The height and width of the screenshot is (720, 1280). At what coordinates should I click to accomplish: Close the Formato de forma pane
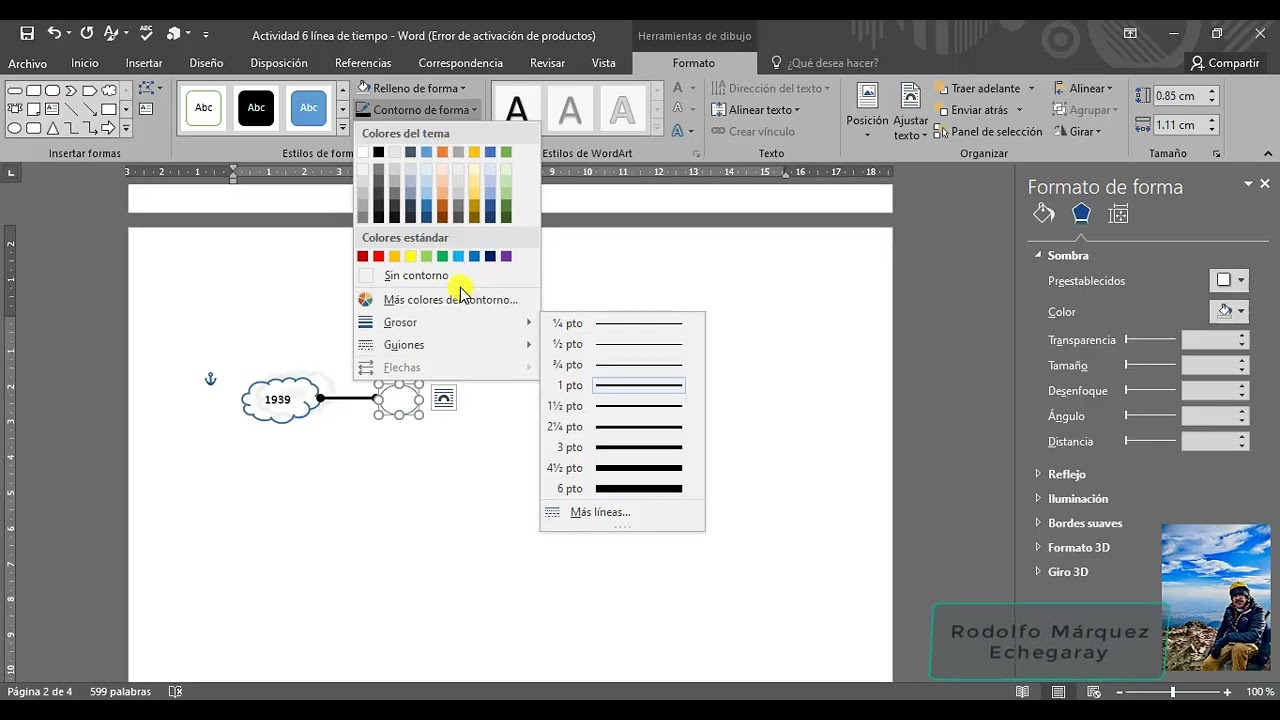[x=1265, y=184]
